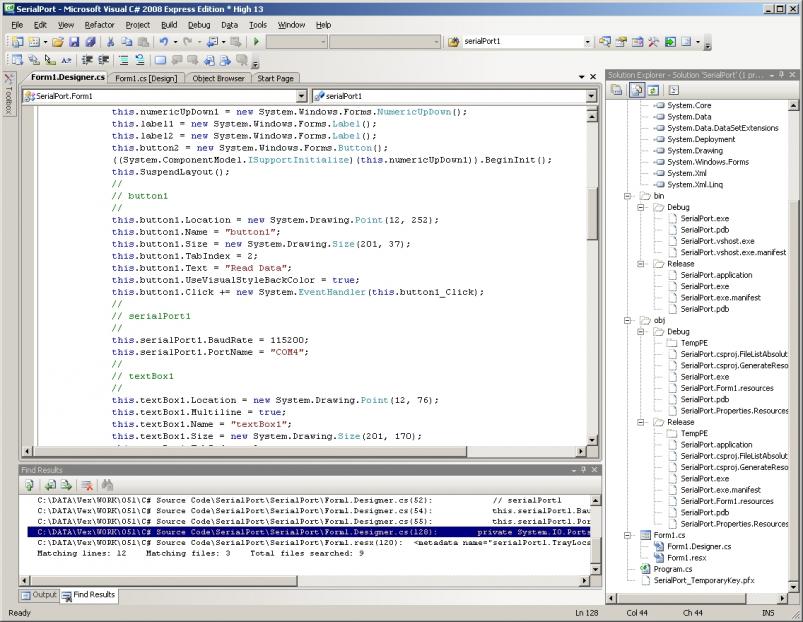Click Refresh icon in Solution Explorer toolbar
The image size is (803, 622).
click(x=651, y=90)
